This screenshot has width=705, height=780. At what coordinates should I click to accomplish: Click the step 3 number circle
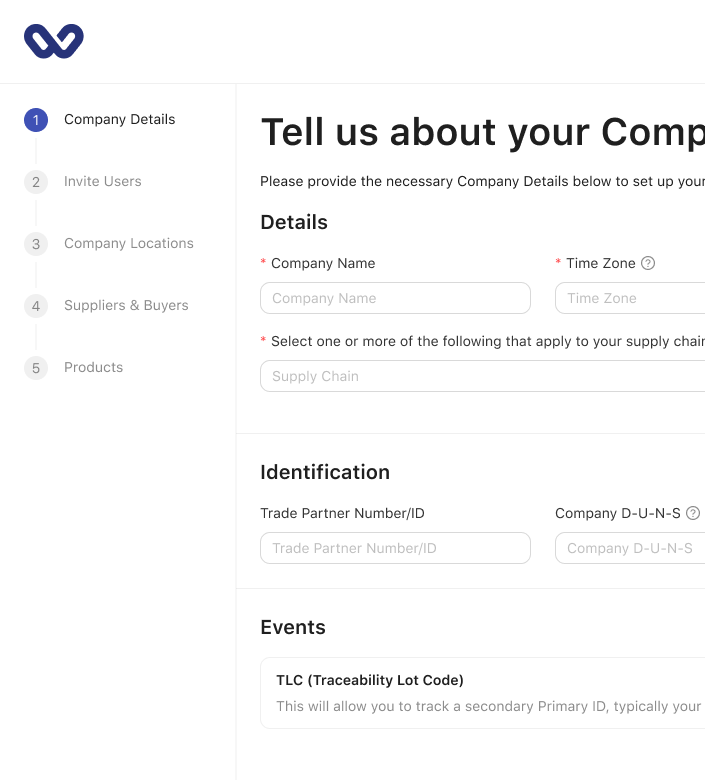(x=36, y=244)
